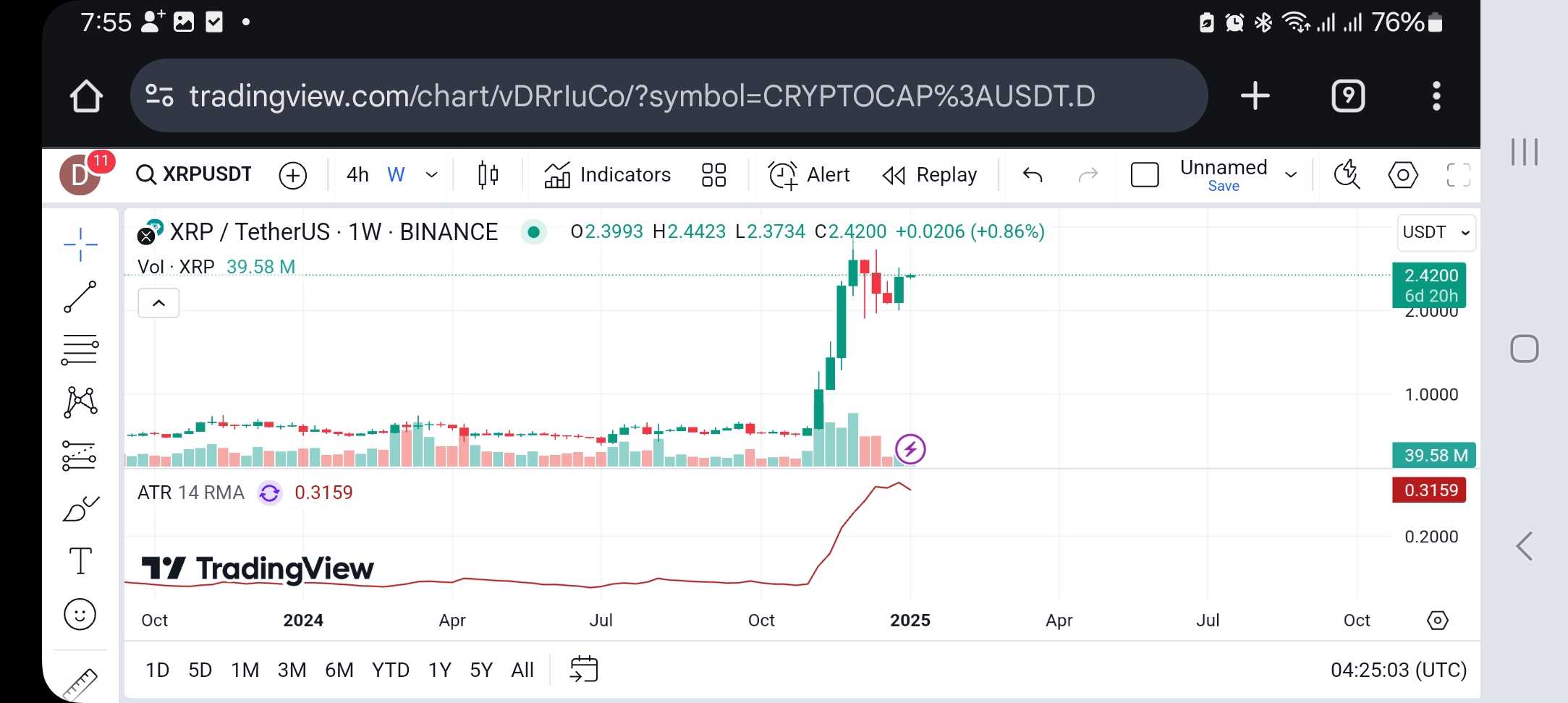Open forecasting and measurement tools
Viewport: 1568px width, 703px height.
[80, 456]
